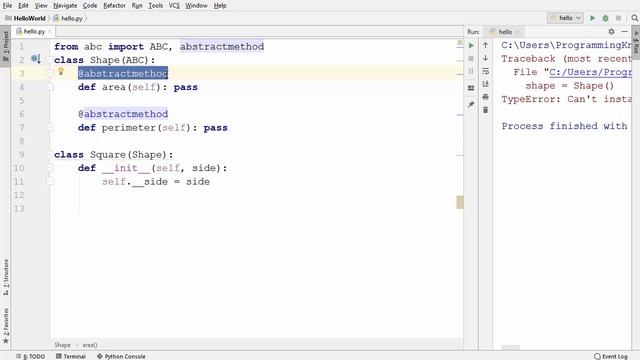Open the Navigate menu
The width and height of the screenshot is (640, 360).
(x=65, y=5)
